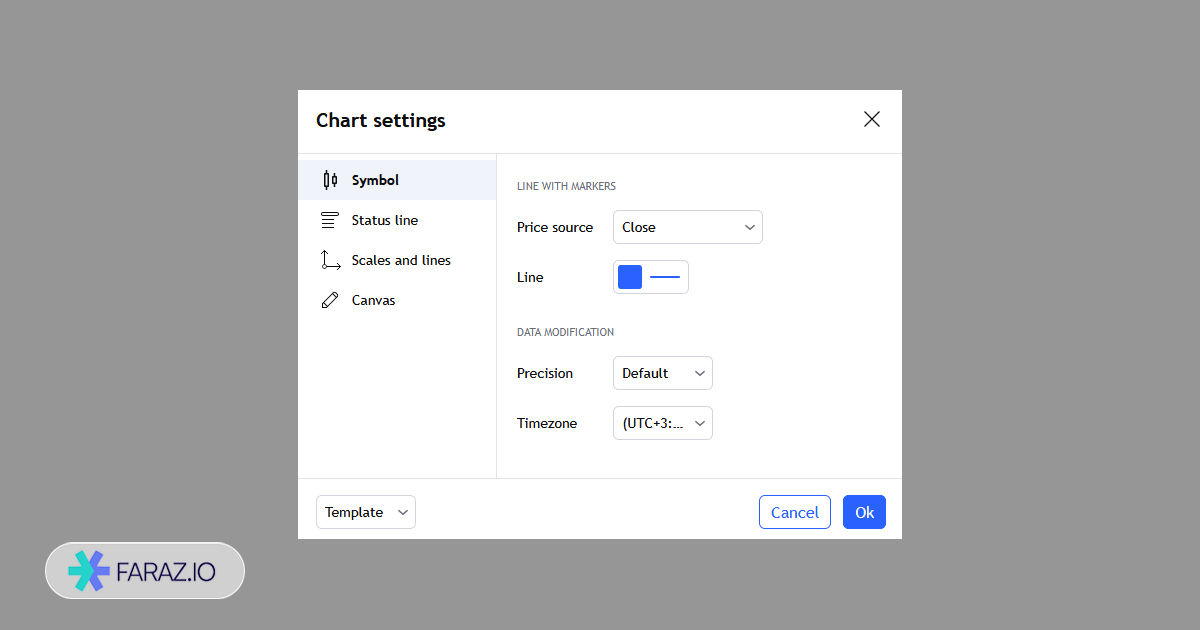Click the line style preview next to swatch
Image resolution: width=1200 pixels, height=630 pixels.
(665, 277)
